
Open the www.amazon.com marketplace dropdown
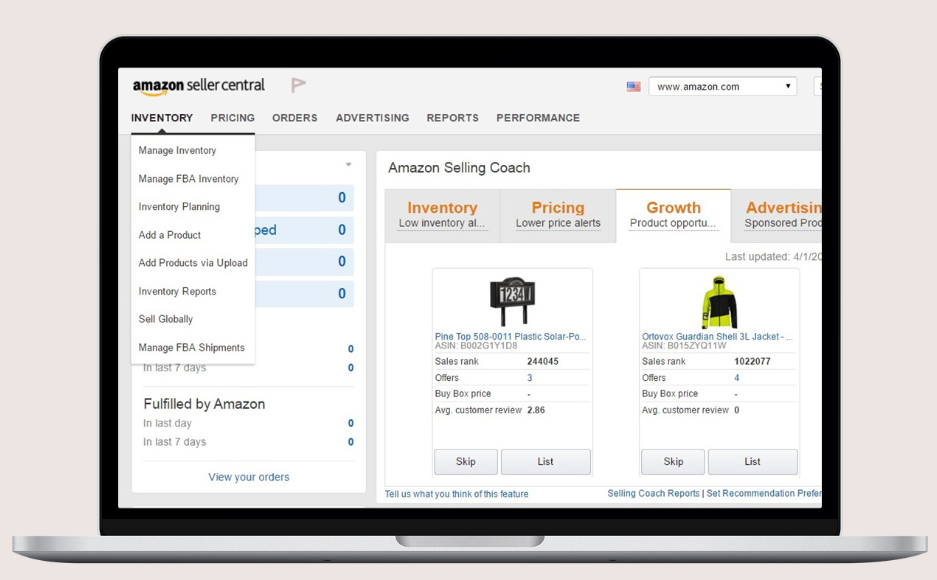coord(721,86)
